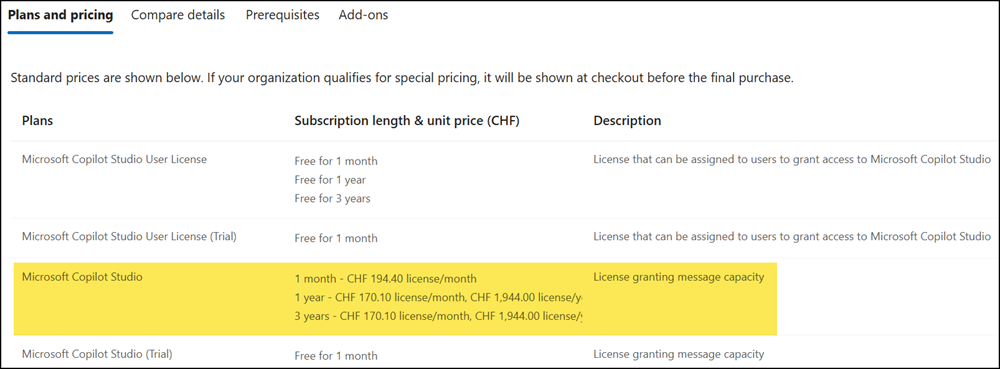Select the highlighted Microsoft Copilot Studio plan

[x=82, y=277]
